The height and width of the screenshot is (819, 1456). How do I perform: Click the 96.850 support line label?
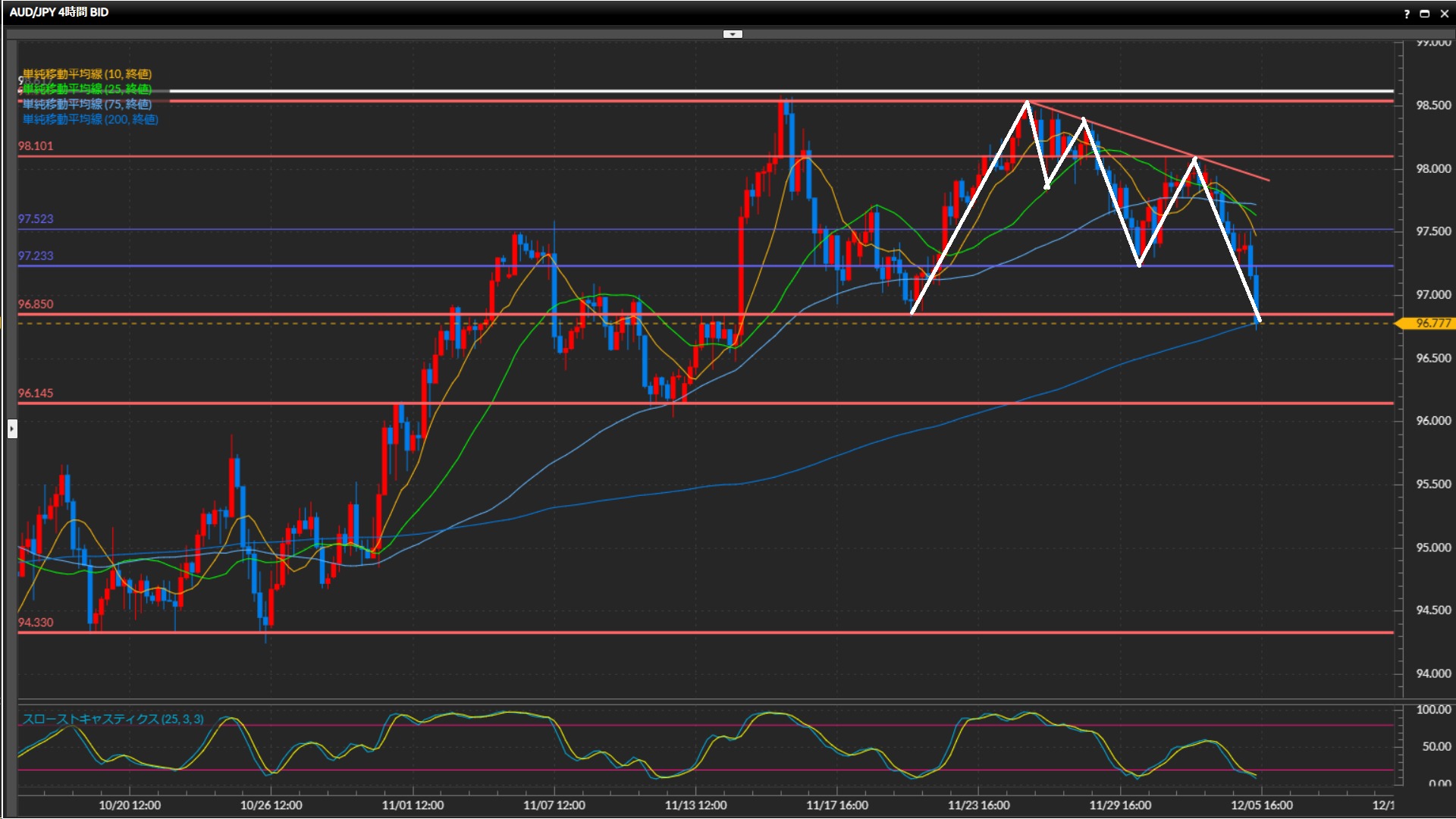pos(36,304)
